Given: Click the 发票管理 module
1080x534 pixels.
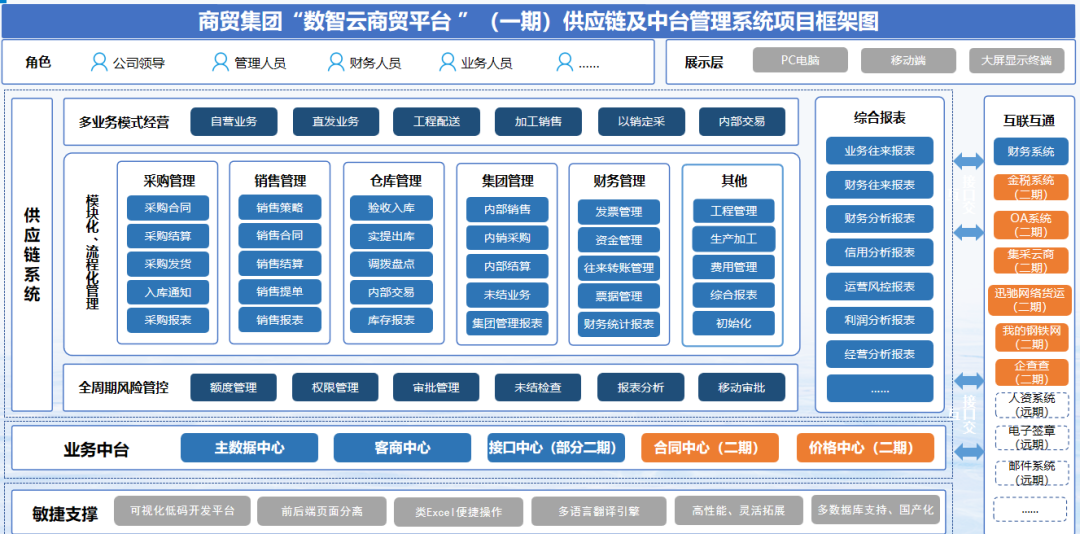Looking at the screenshot, I should click(619, 212).
